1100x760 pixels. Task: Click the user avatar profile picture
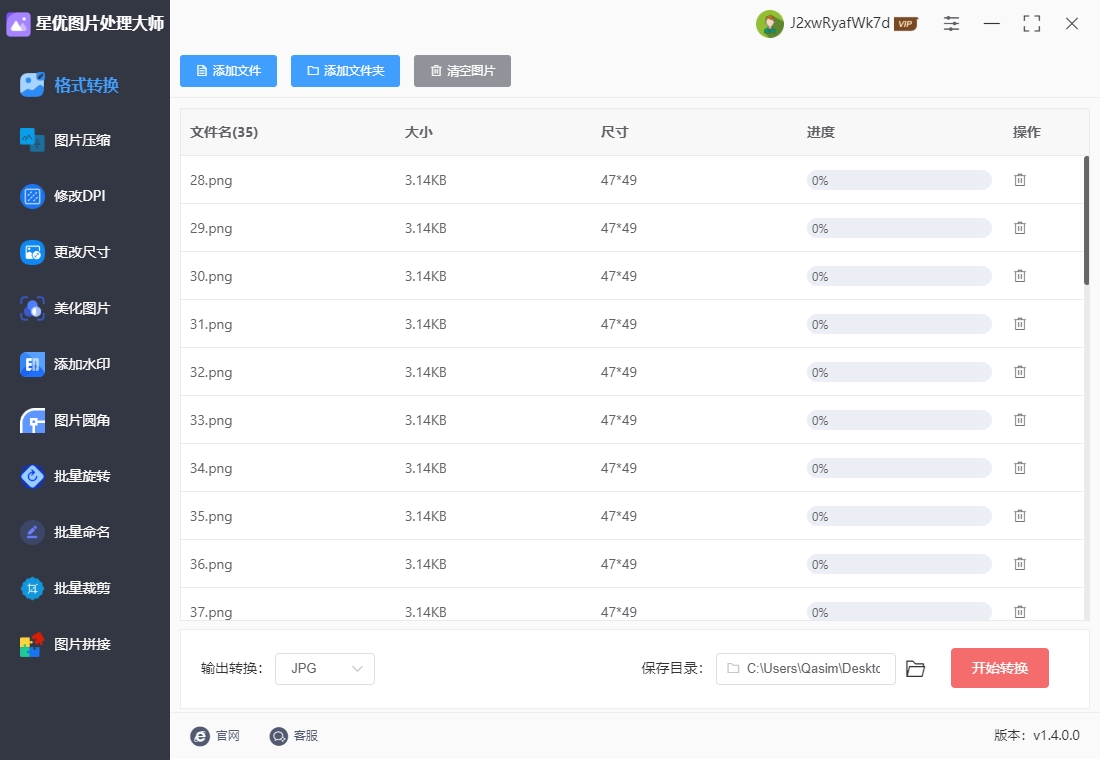(x=769, y=24)
